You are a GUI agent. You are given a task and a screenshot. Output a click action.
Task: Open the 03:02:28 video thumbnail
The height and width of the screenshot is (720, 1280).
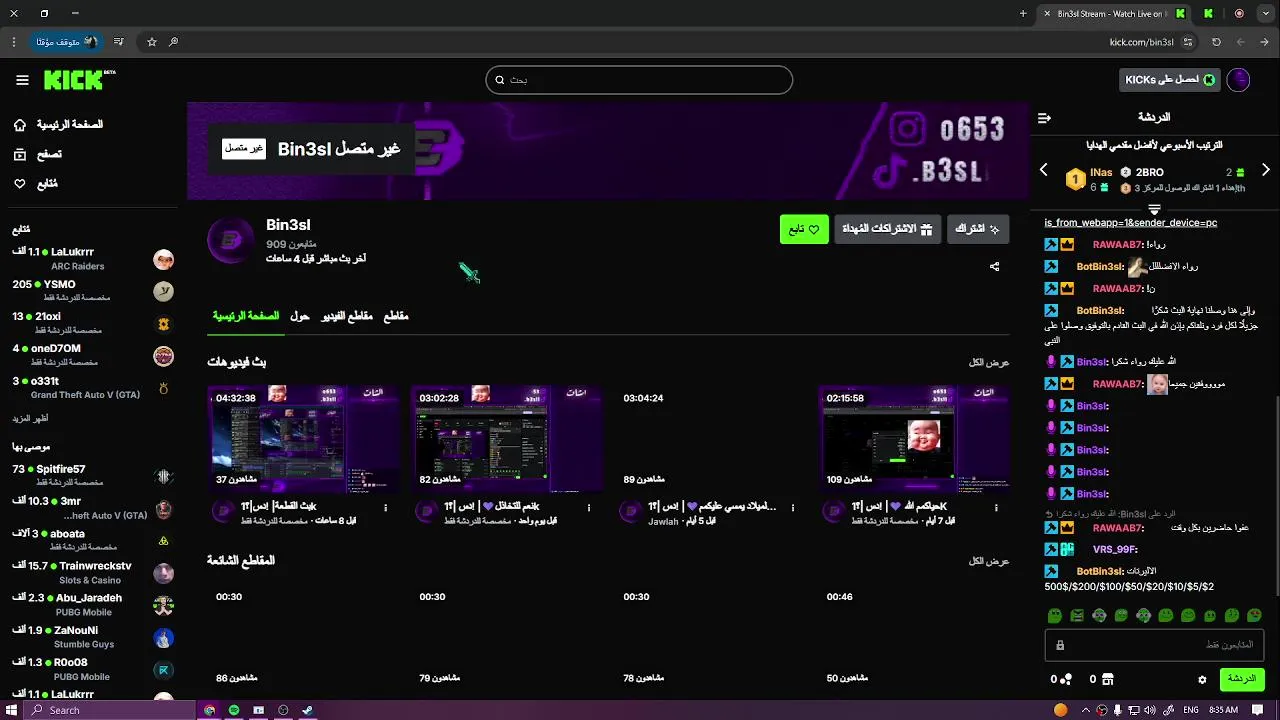[507, 439]
